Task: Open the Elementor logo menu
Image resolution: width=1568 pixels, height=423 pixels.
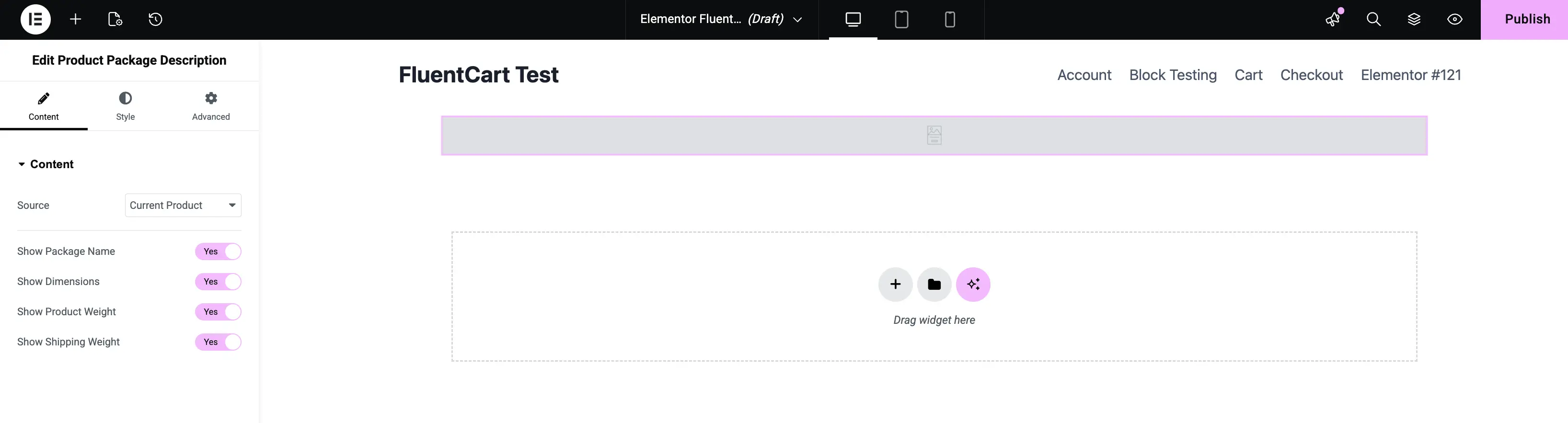Action: coord(35,20)
